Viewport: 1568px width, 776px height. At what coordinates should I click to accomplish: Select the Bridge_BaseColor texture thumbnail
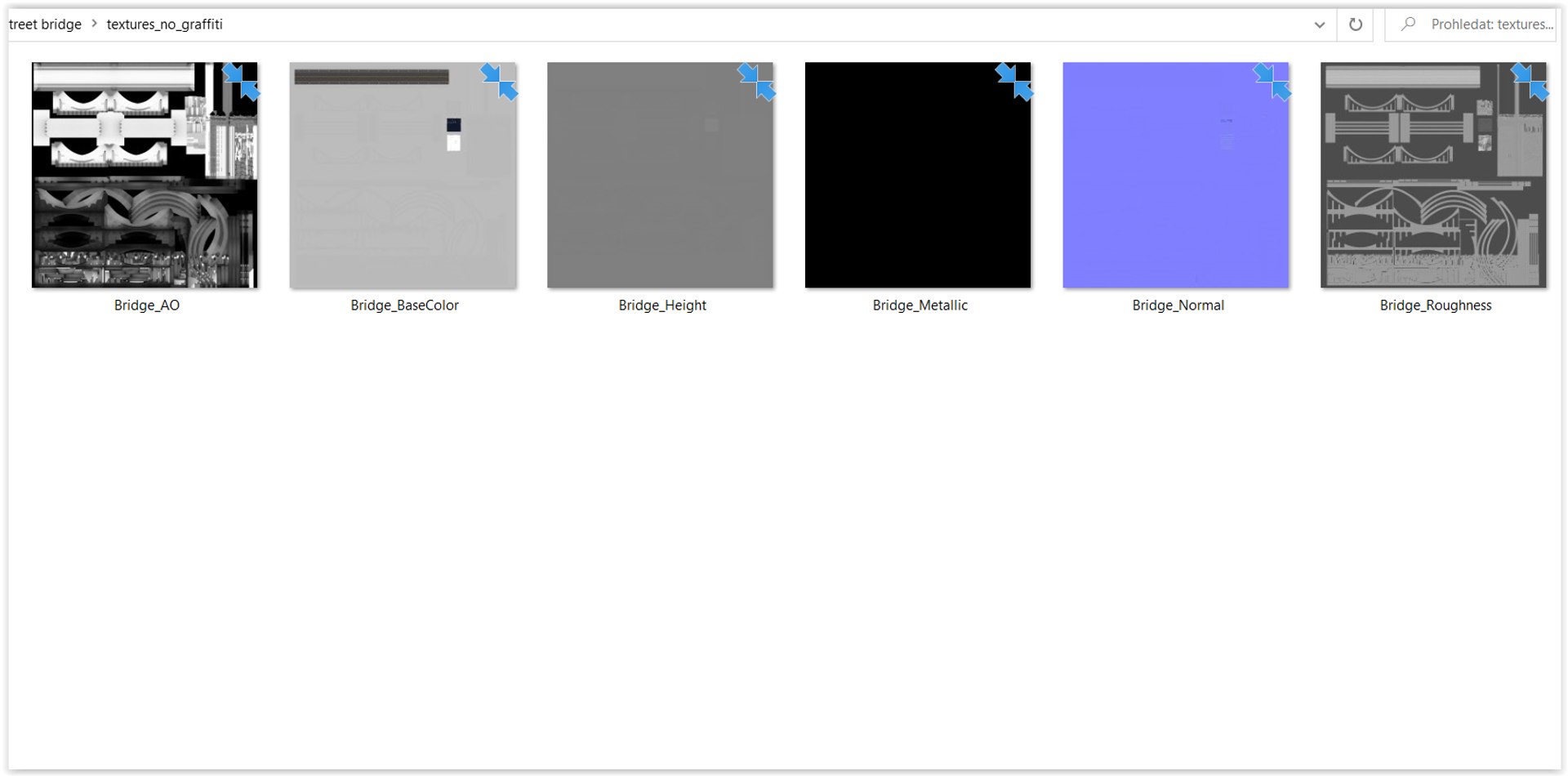(x=403, y=175)
